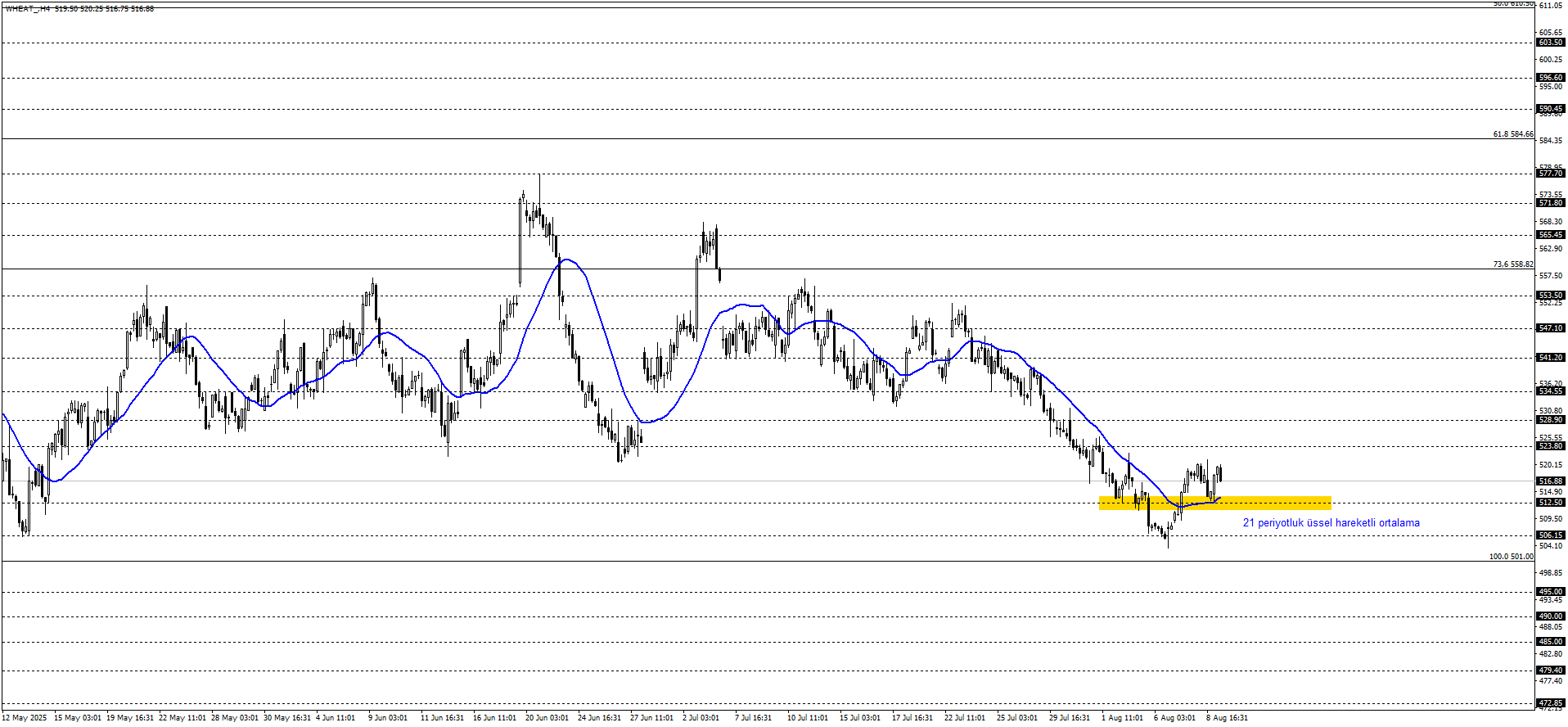The width and height of the screenshot is (1568, 727).
Task: Click the '10 Jul 11:01' date axis label
Action: coord(808,718)
